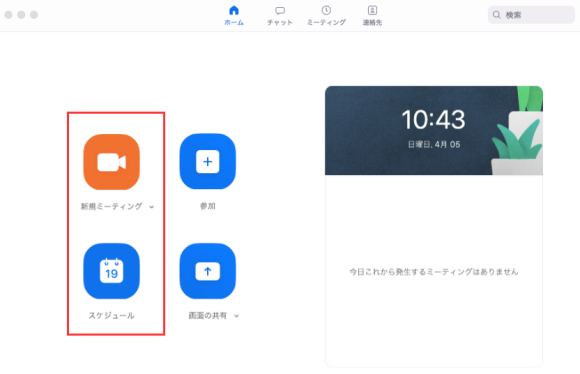Click the no upcoming meetings message

[434, 272]
